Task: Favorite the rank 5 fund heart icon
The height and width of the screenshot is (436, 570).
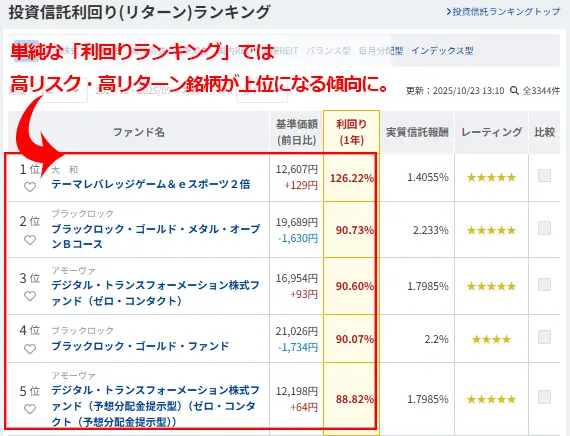Action: pyautogui.click(x=30, y=409)
